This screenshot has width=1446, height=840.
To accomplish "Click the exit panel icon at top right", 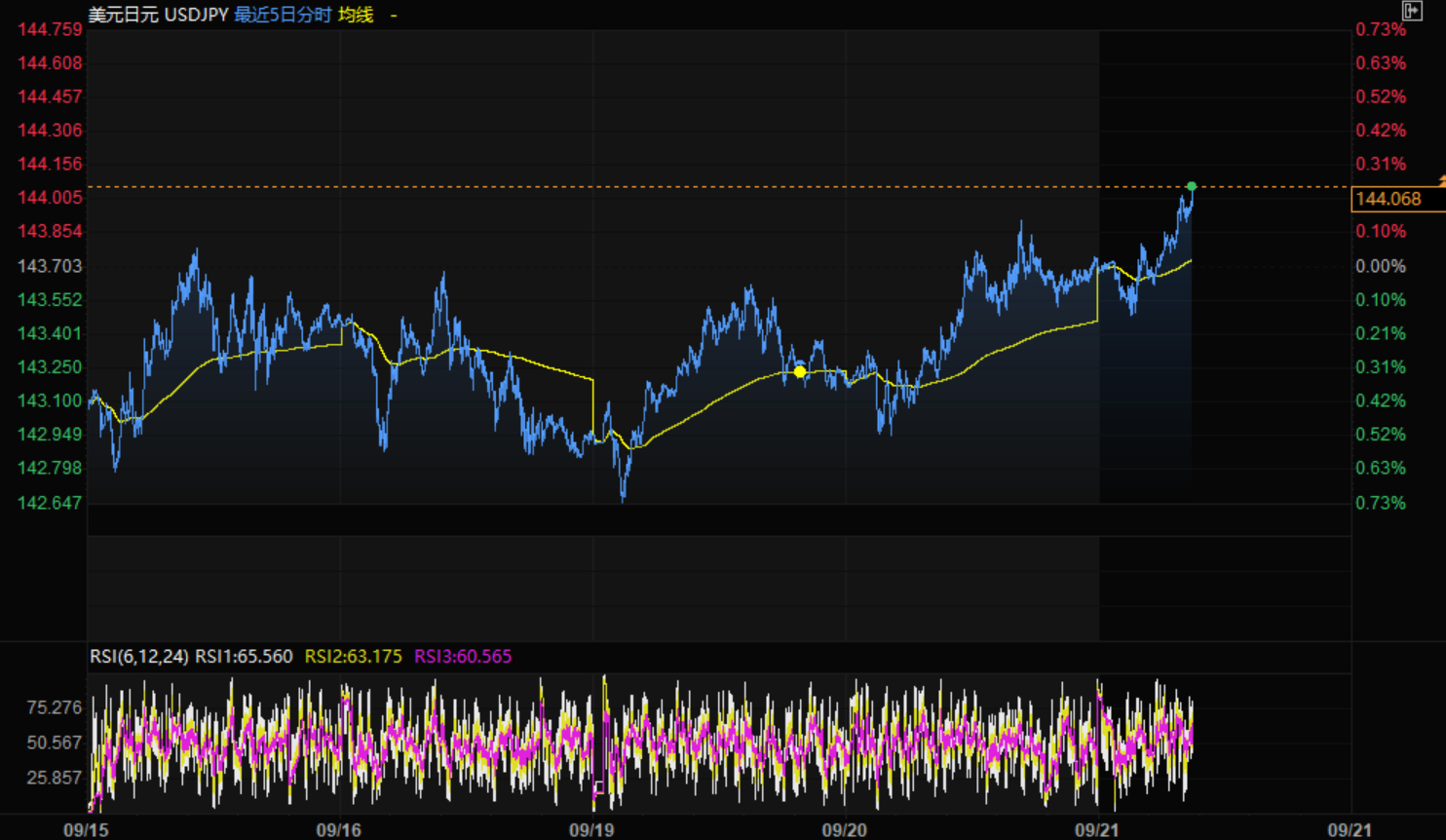I will click(x=1412, y=11).
